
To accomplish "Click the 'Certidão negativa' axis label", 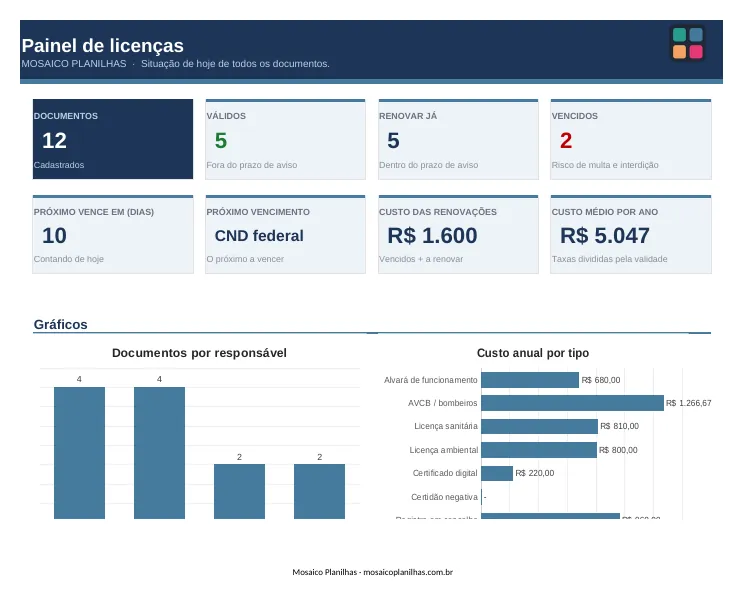I will tap(444, 497).
